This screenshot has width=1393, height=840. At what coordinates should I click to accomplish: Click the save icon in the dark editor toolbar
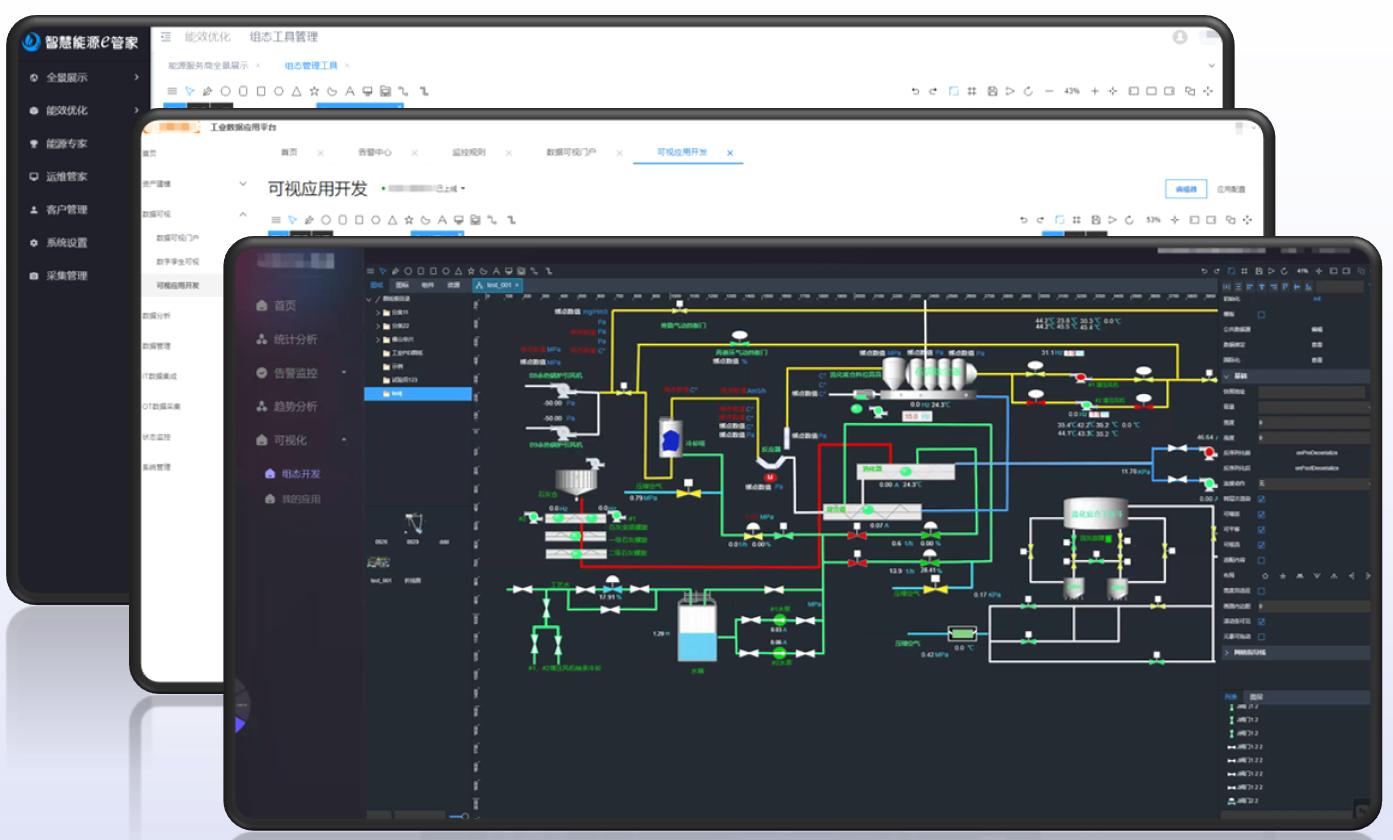tap(1258, 271)
